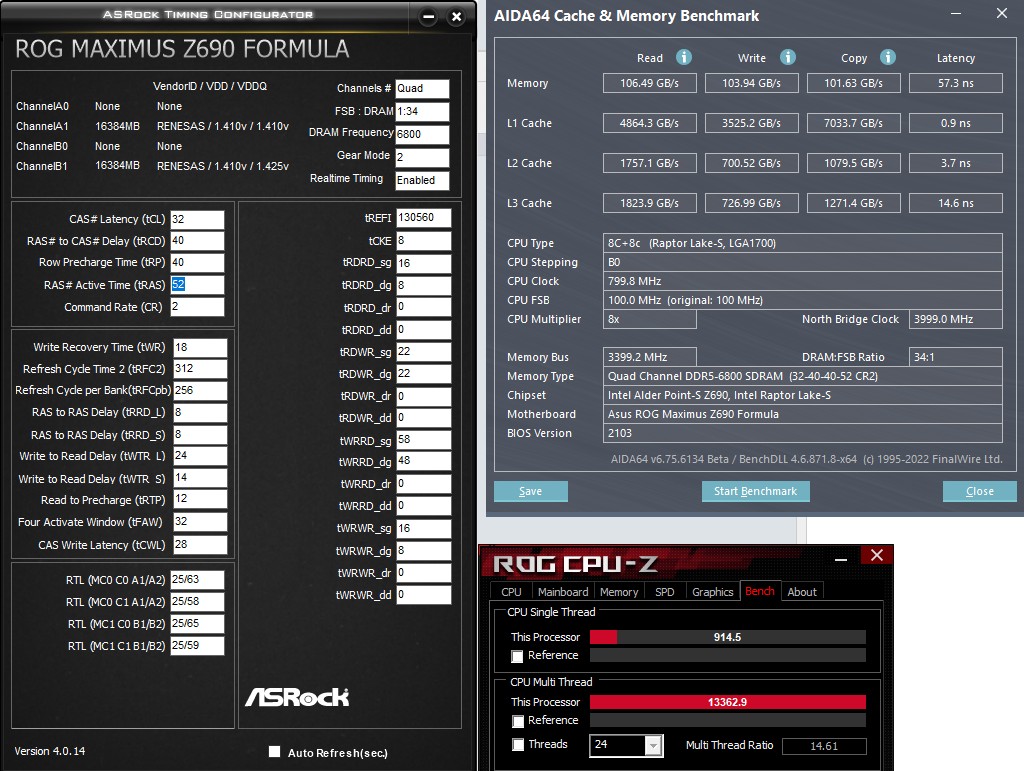Enable Reference for CPU Single Thread

point(517,656)
